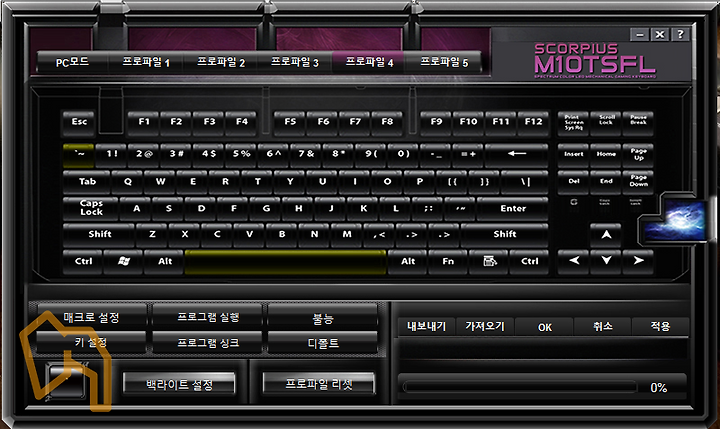This screenshot has height=429, width=720.
Task: Select the Print Screen Sys Rq key
Action: pos(574,123)
